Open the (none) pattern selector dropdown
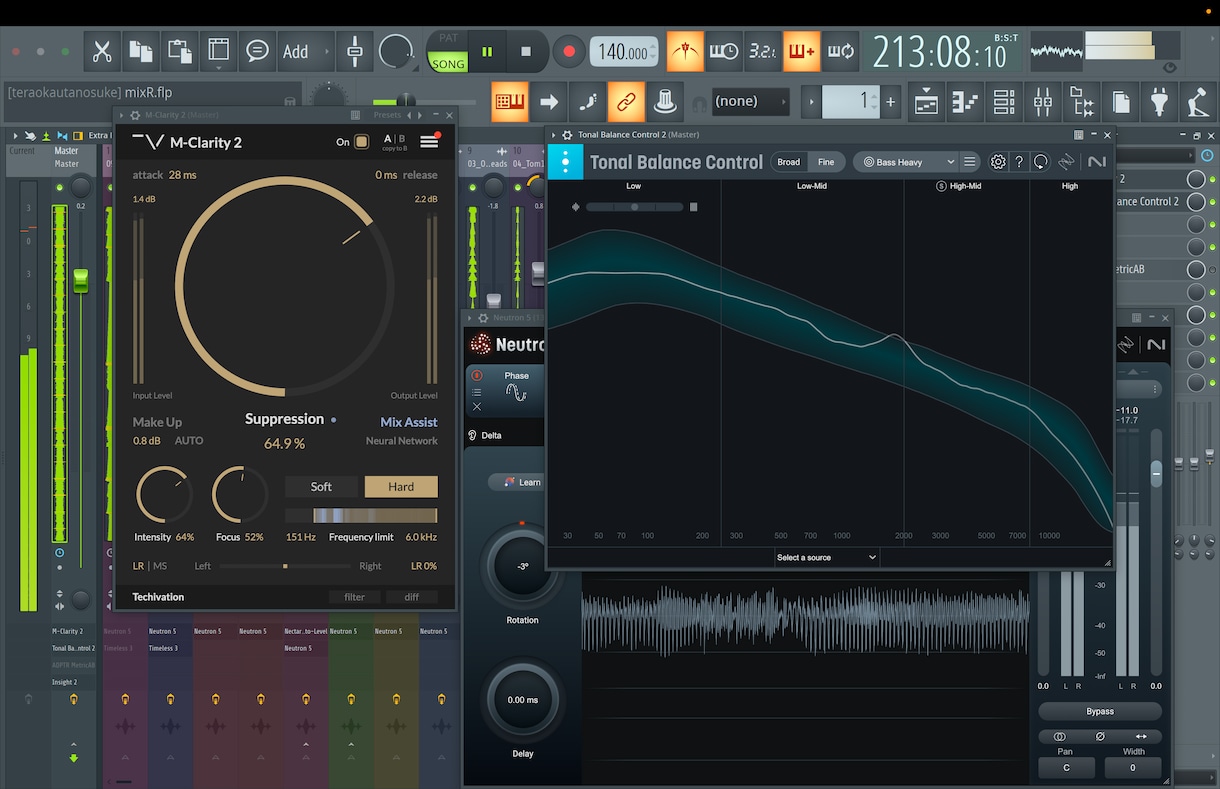This screenshot has height=789, width=1220. click(x=751, y=101)
